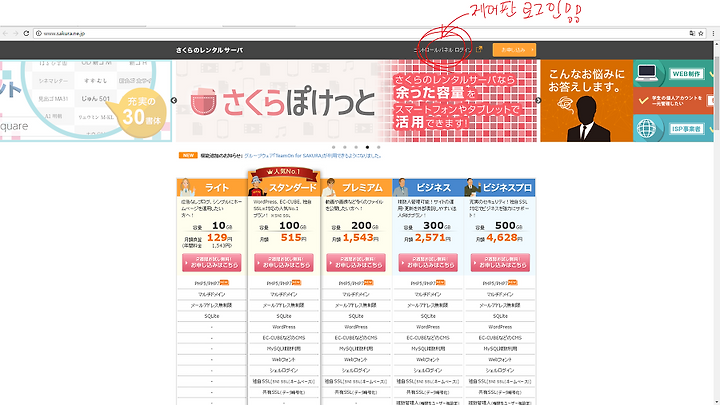Select the fifth carousel pagination dot
Screen dimensions: 720x405
click(378, 147)
